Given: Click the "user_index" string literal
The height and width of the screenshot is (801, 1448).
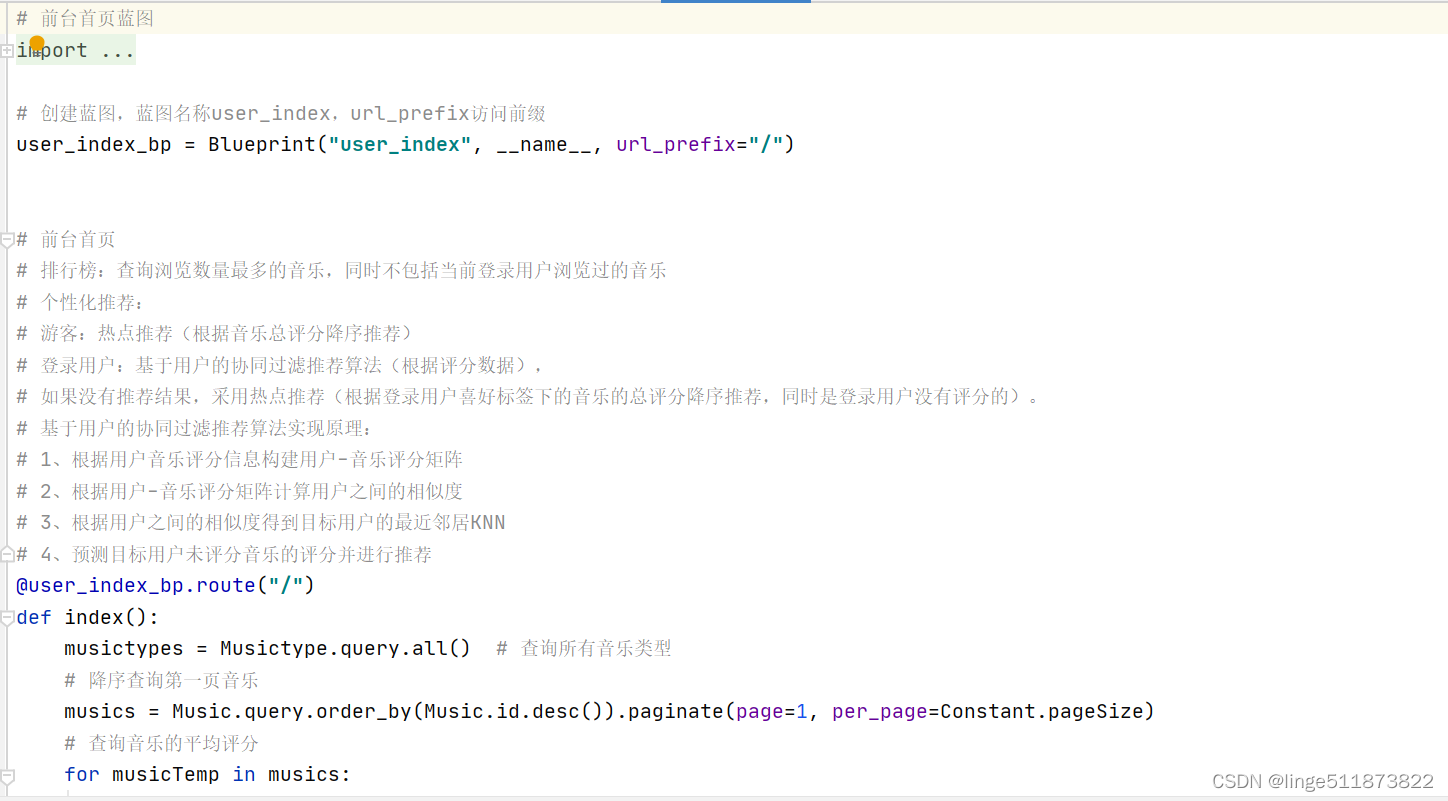Looking at the screenshot, I should click(x=400, y=144).
